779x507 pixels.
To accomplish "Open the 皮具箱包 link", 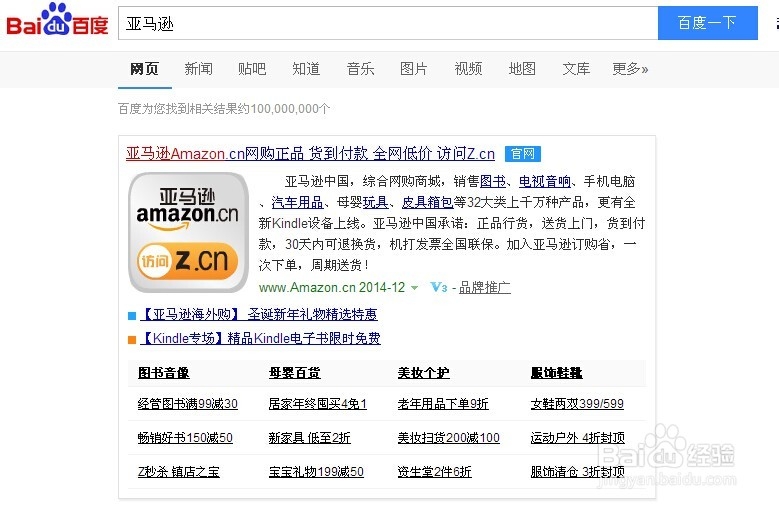I will coord(427,202).
